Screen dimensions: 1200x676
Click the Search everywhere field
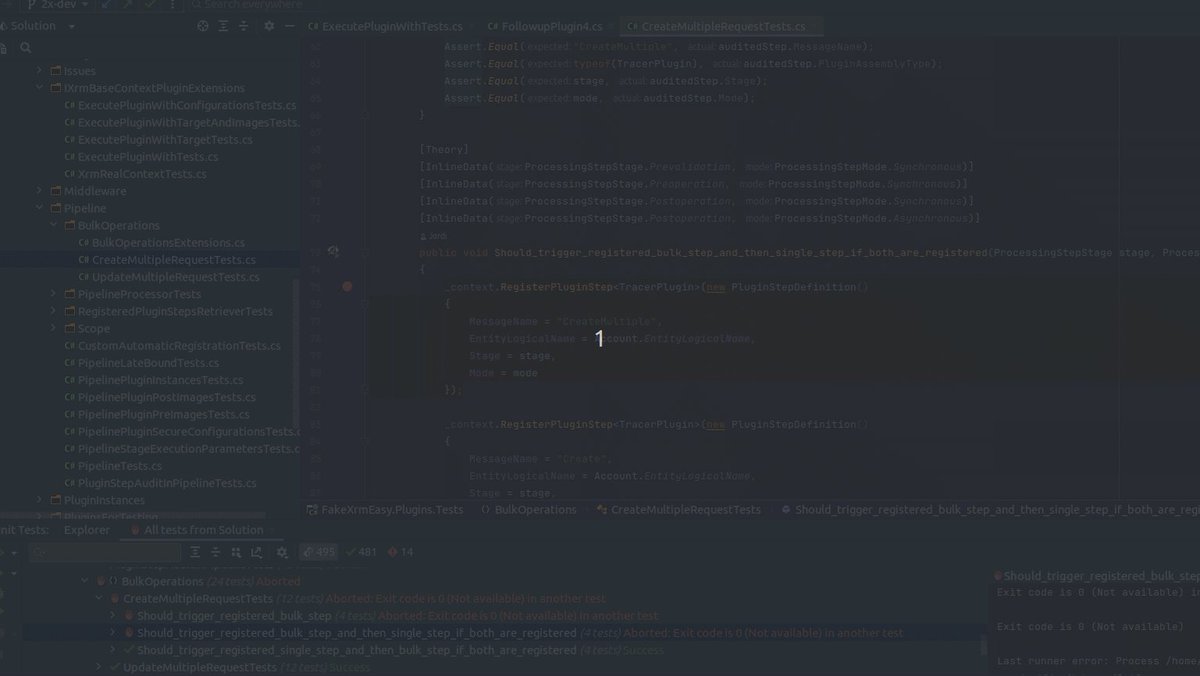(x=253, y=5)
